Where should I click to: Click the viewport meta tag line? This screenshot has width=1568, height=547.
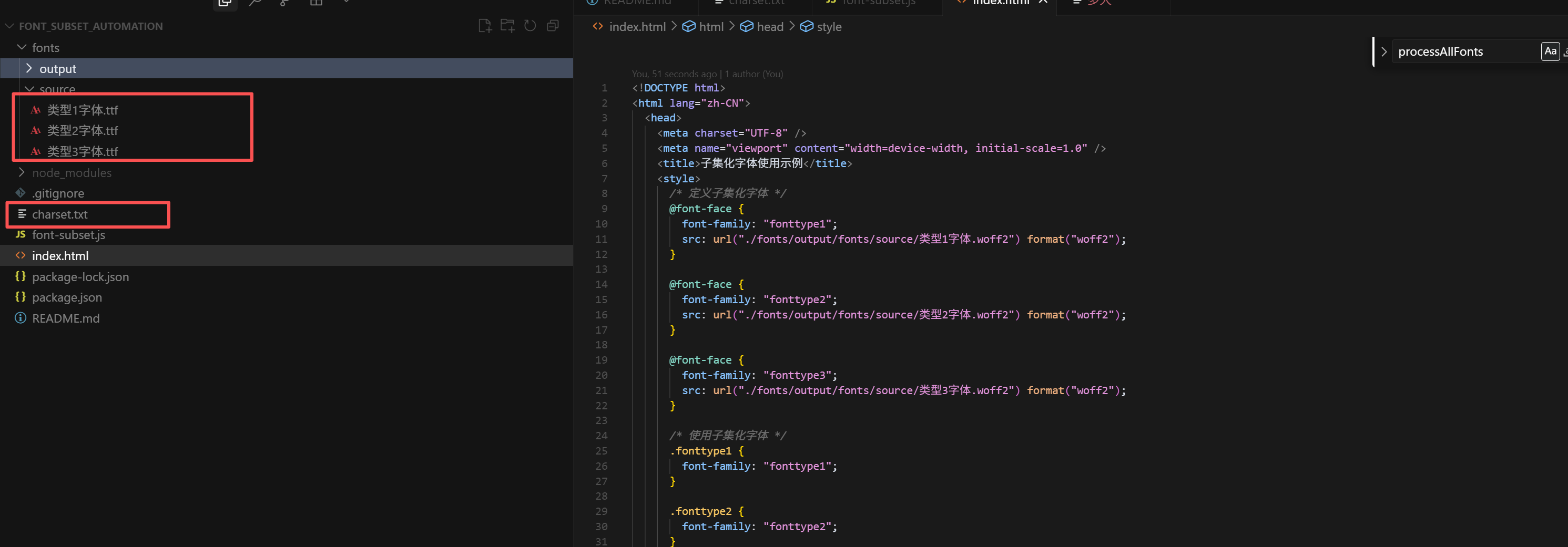pos(881,149)
